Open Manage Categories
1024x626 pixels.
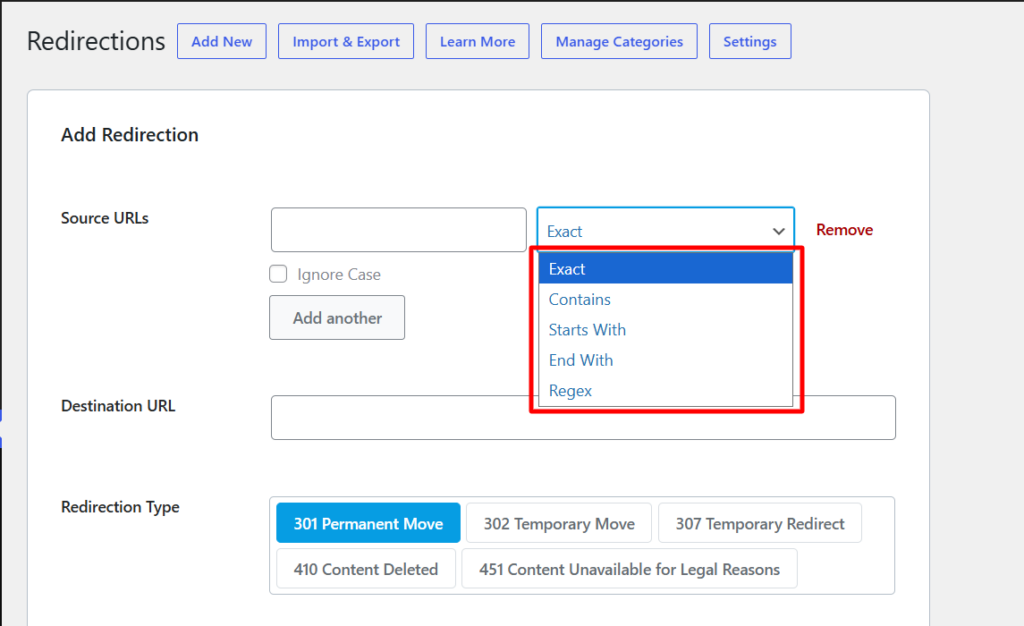619,41
